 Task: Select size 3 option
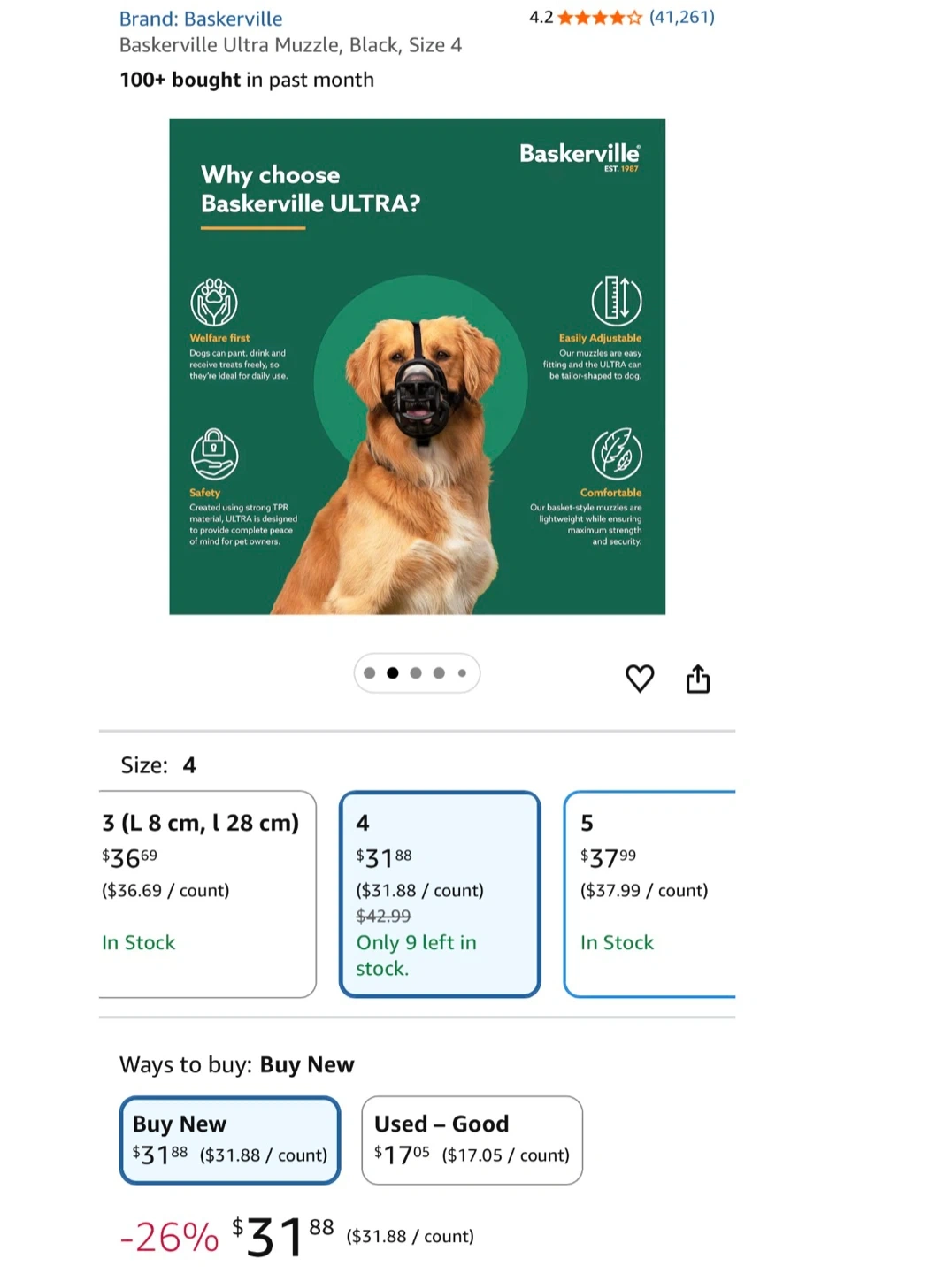coord(207,894)
